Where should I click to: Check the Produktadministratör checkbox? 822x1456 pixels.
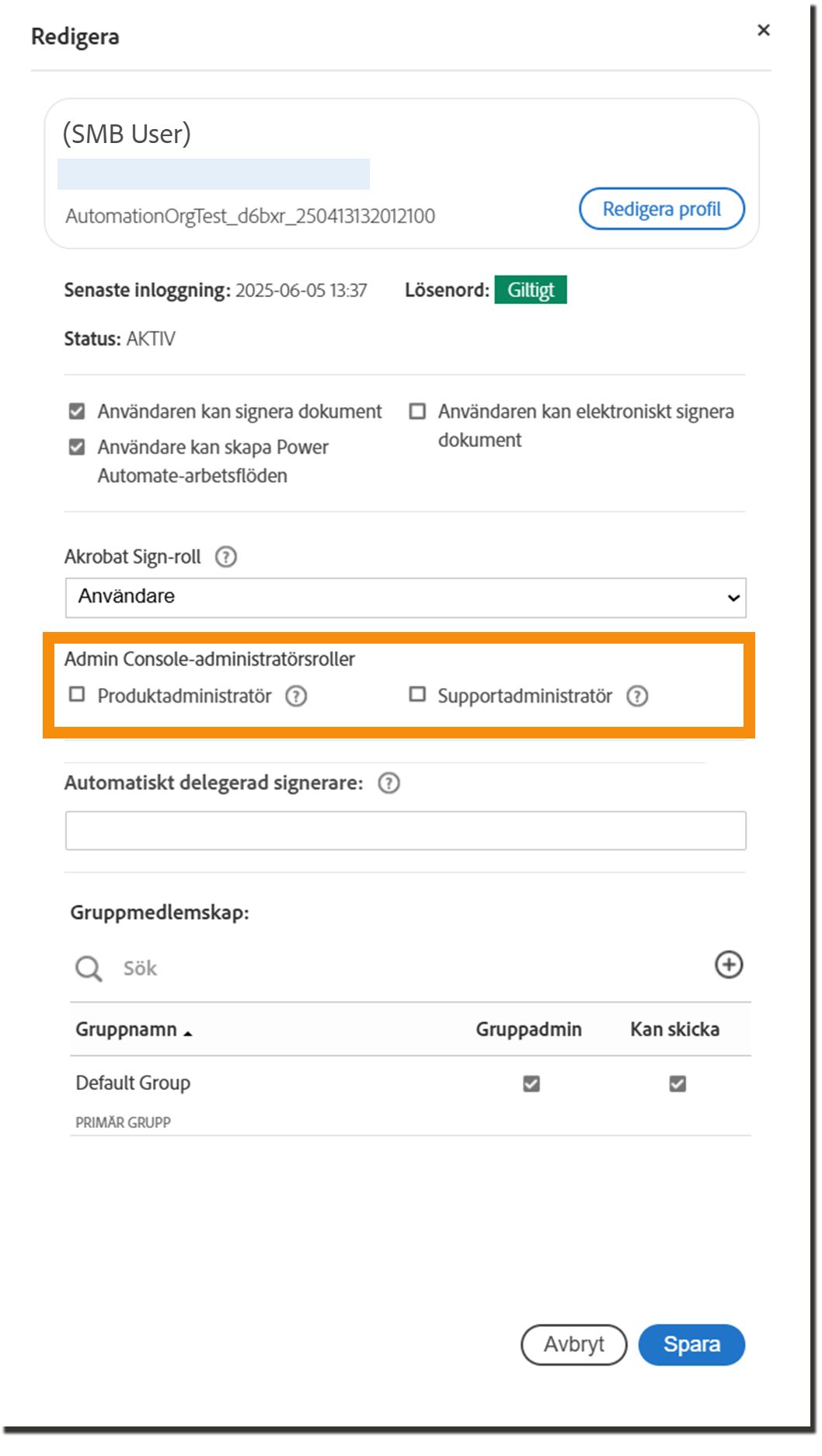pos(77,694)
